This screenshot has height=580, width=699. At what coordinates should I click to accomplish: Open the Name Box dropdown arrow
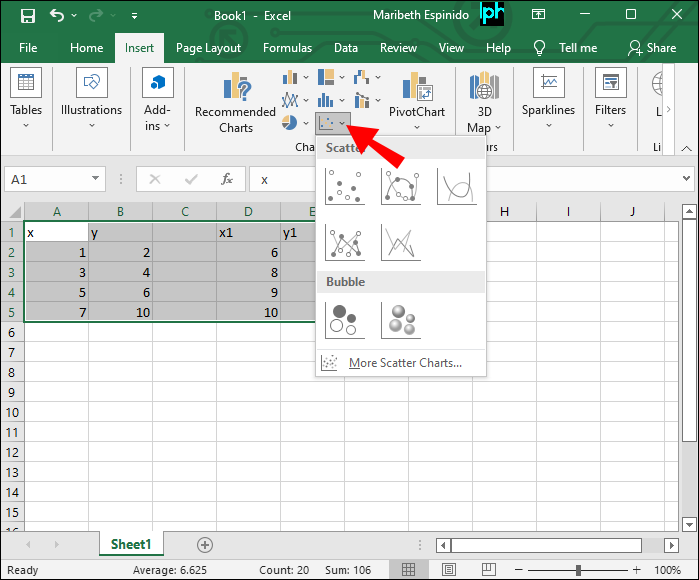(95, 178)
